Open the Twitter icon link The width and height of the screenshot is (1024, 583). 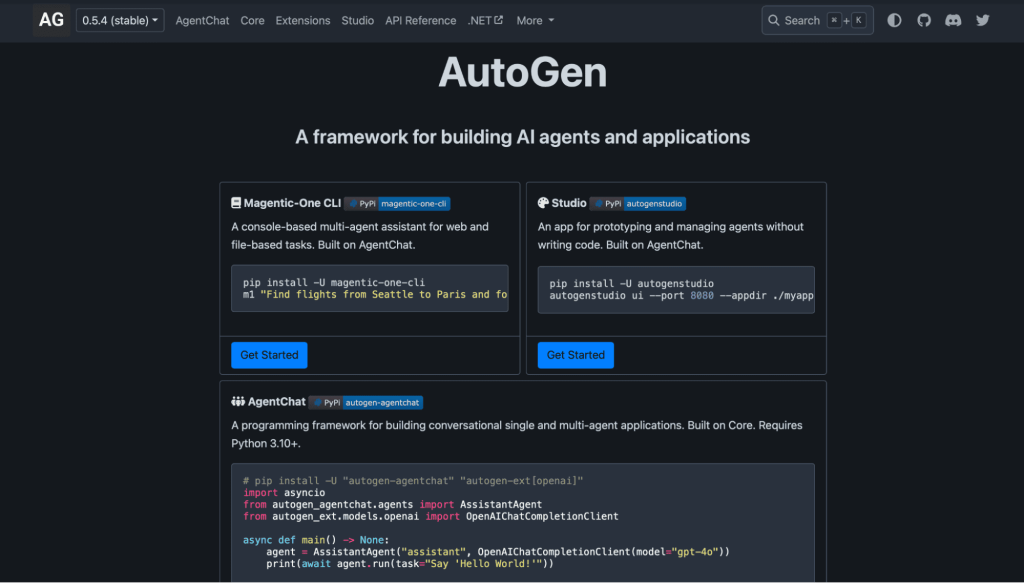coord(982,20)
